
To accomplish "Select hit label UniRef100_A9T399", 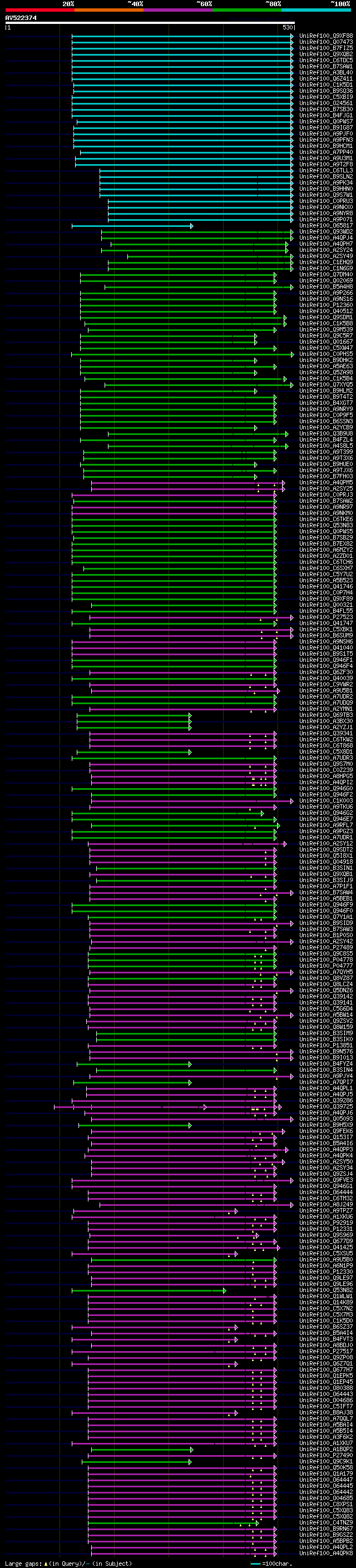I will tap(326, 452).
